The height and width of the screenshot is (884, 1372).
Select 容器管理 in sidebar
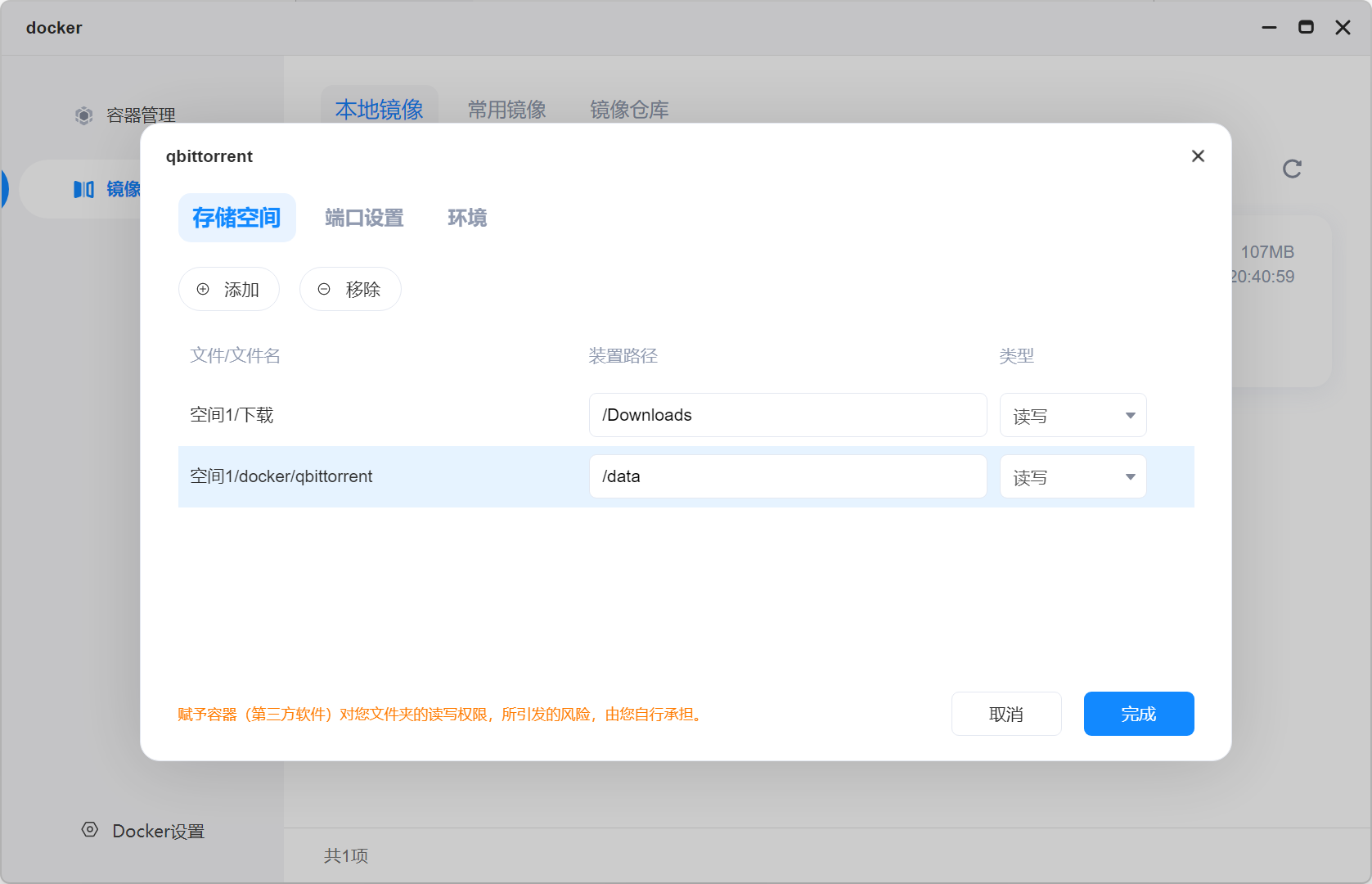[141, 115]
